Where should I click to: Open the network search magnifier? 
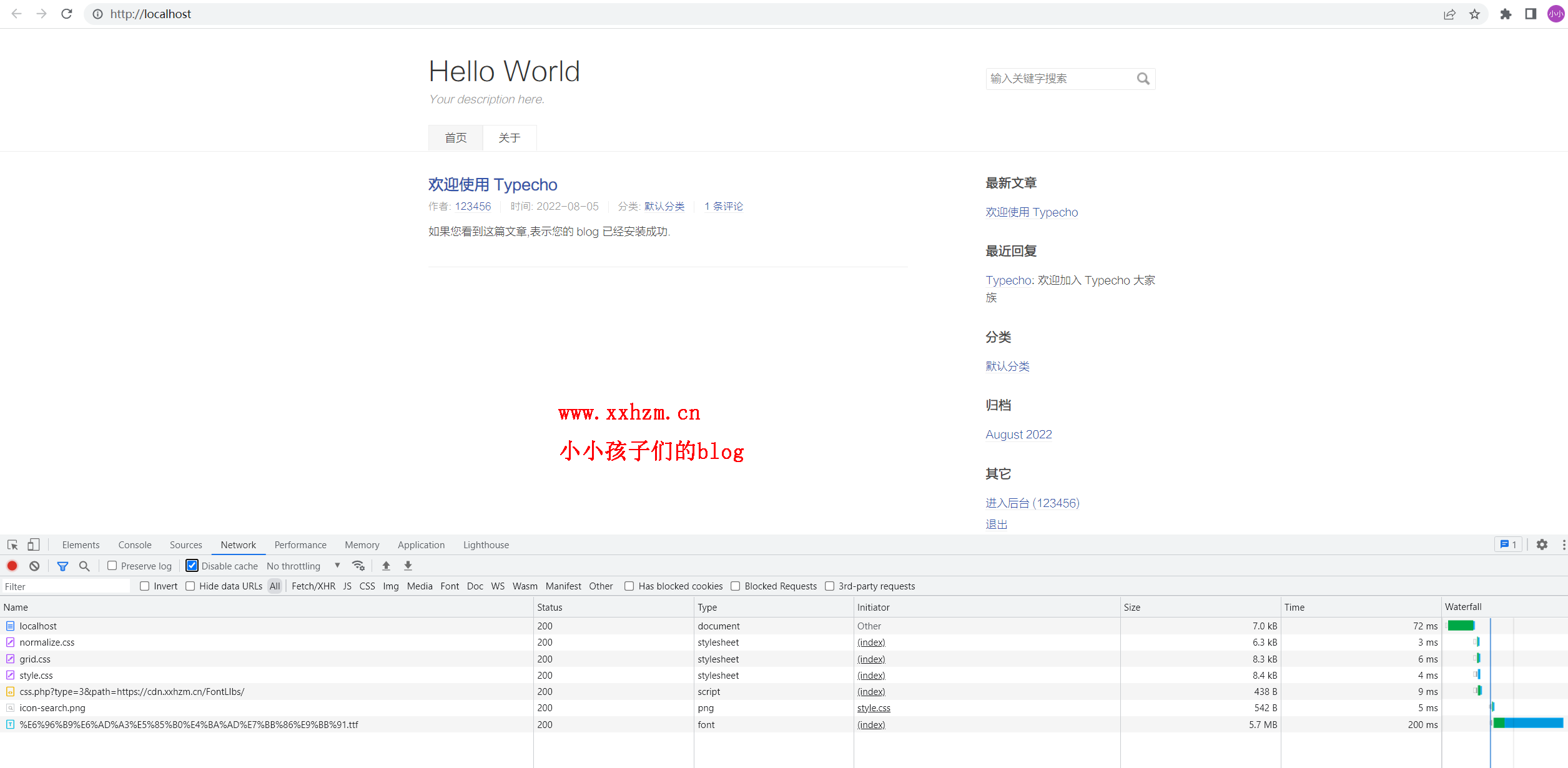coord(84,566)
